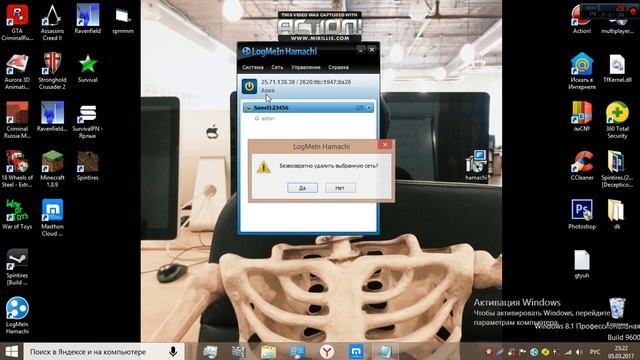
Task: Open gtyuh file on desktop
Action: [582, 264]
